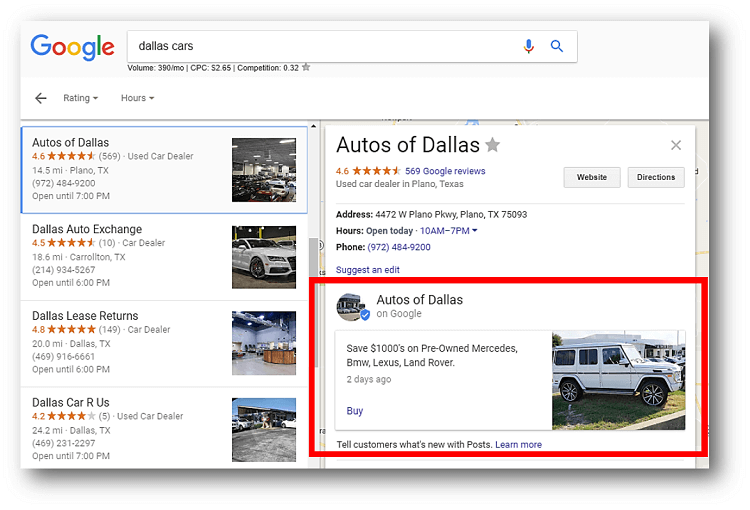The height and width of the screenshot is (510, 750).
Task: Click the Google logo
Action: 72,47
